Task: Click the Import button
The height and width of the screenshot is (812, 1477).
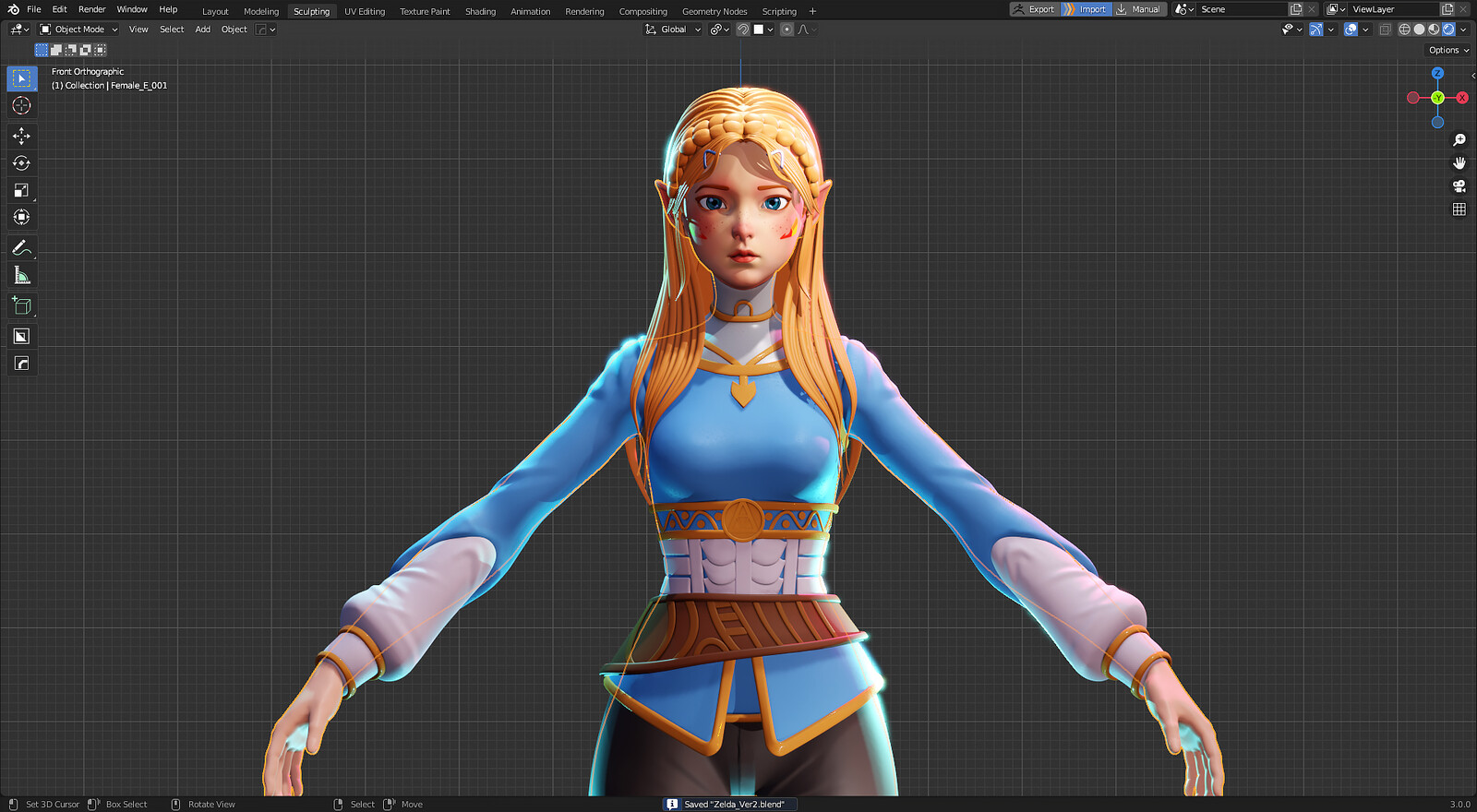Action: (1086, 9)
